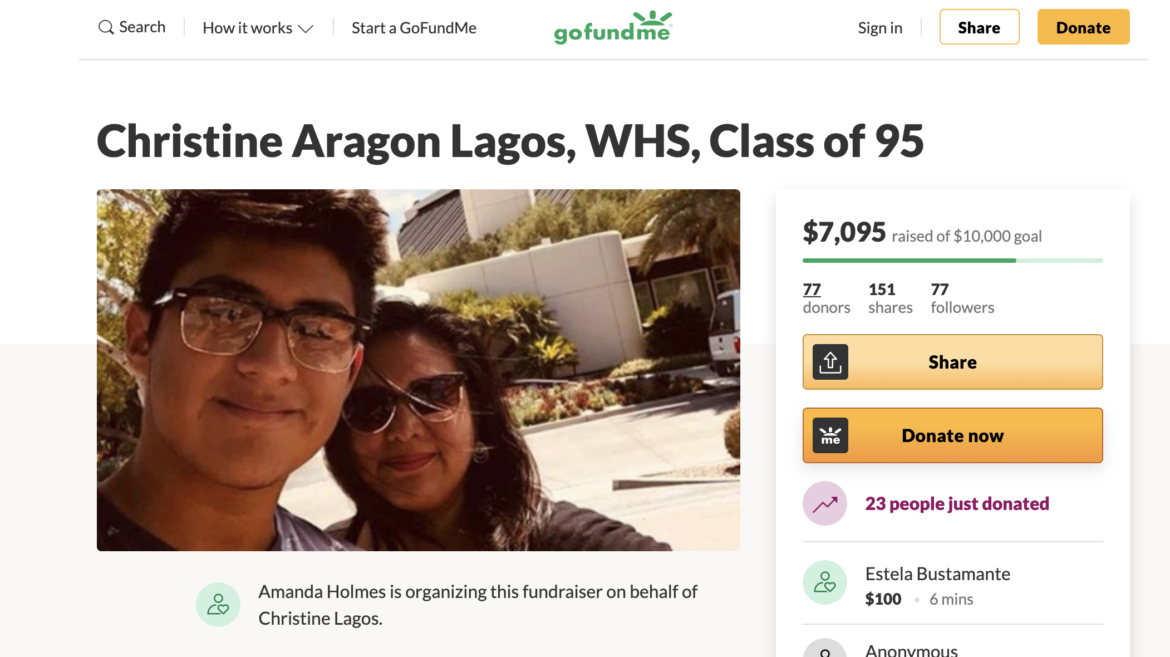
Task: Click the Sign in link
Action: point(880,28)
